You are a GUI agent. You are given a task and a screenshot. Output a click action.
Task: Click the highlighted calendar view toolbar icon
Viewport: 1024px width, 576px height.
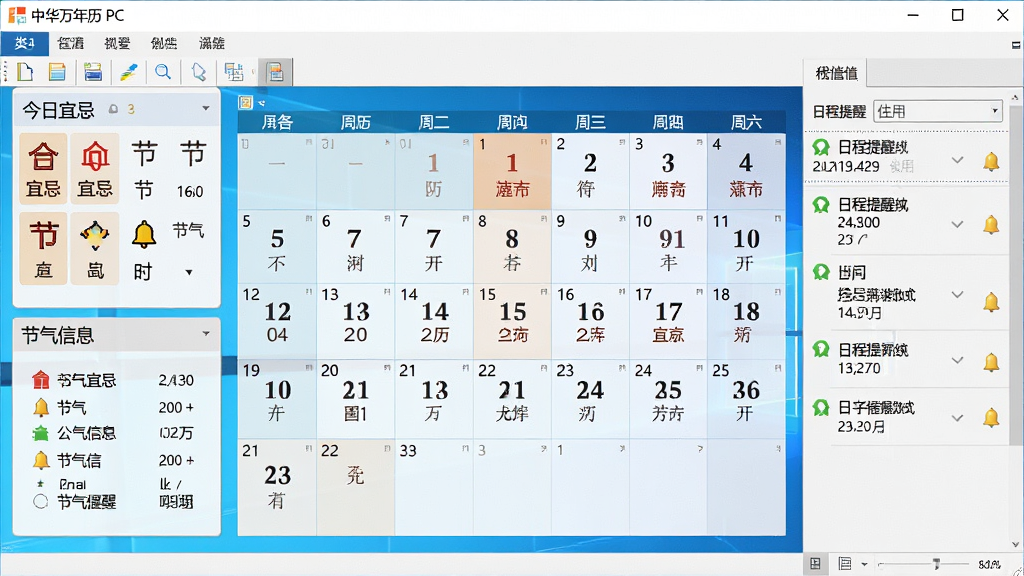276,72
